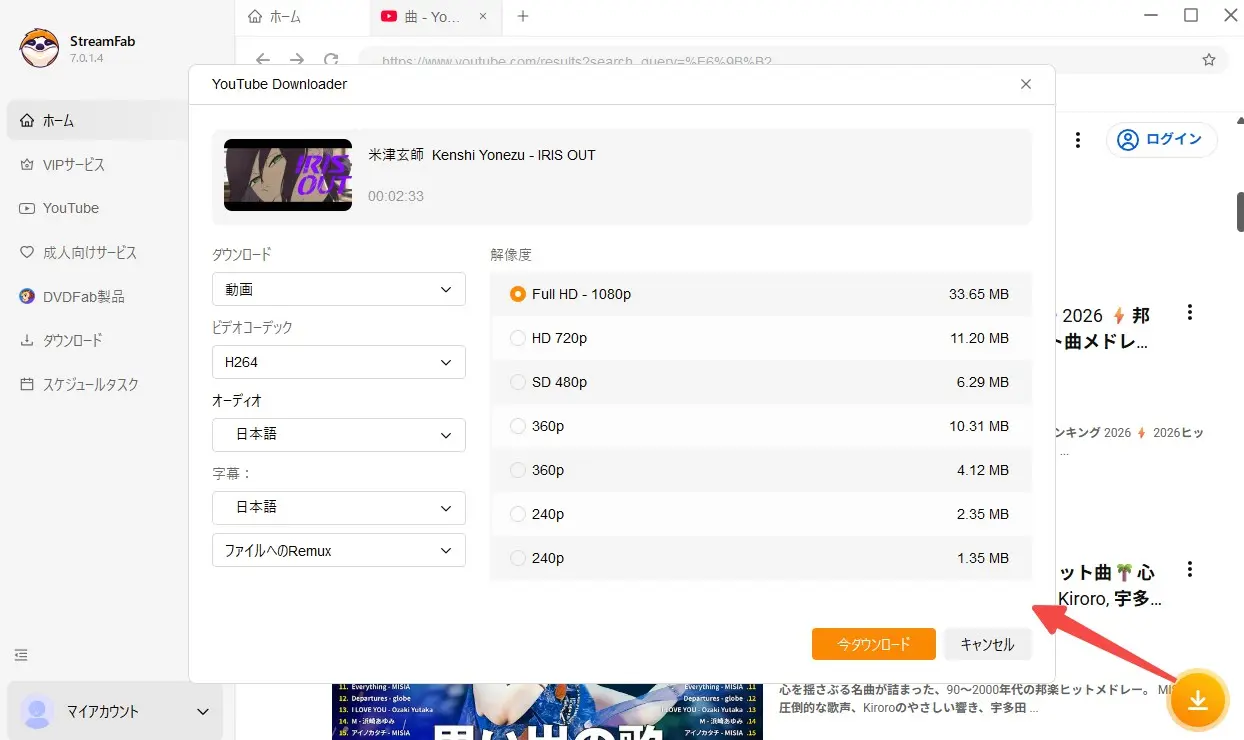Open a new tab with plus icon
This screenshot has height=740, width=1244.
point(522,16)
